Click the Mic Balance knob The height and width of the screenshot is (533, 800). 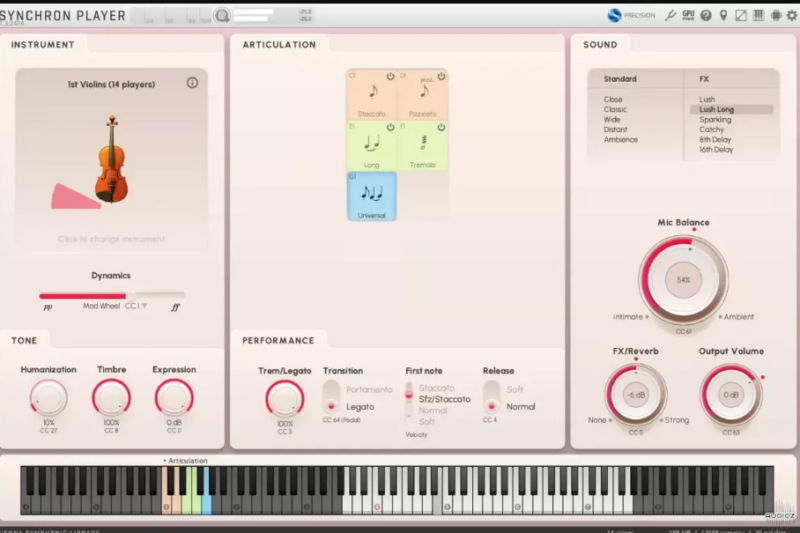(x=683, y=280)
